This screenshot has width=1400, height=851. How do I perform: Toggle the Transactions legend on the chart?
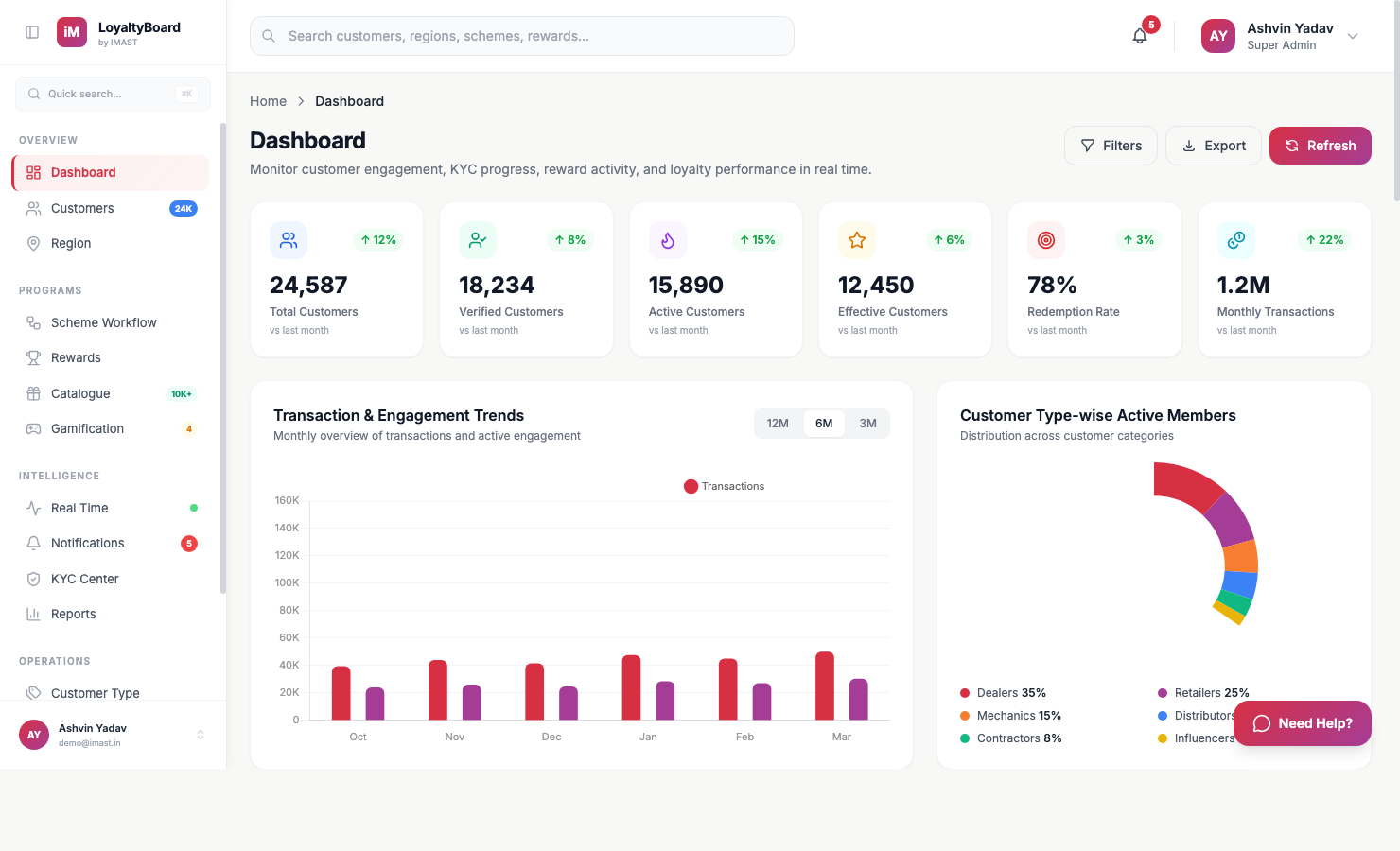coord(724,486)
